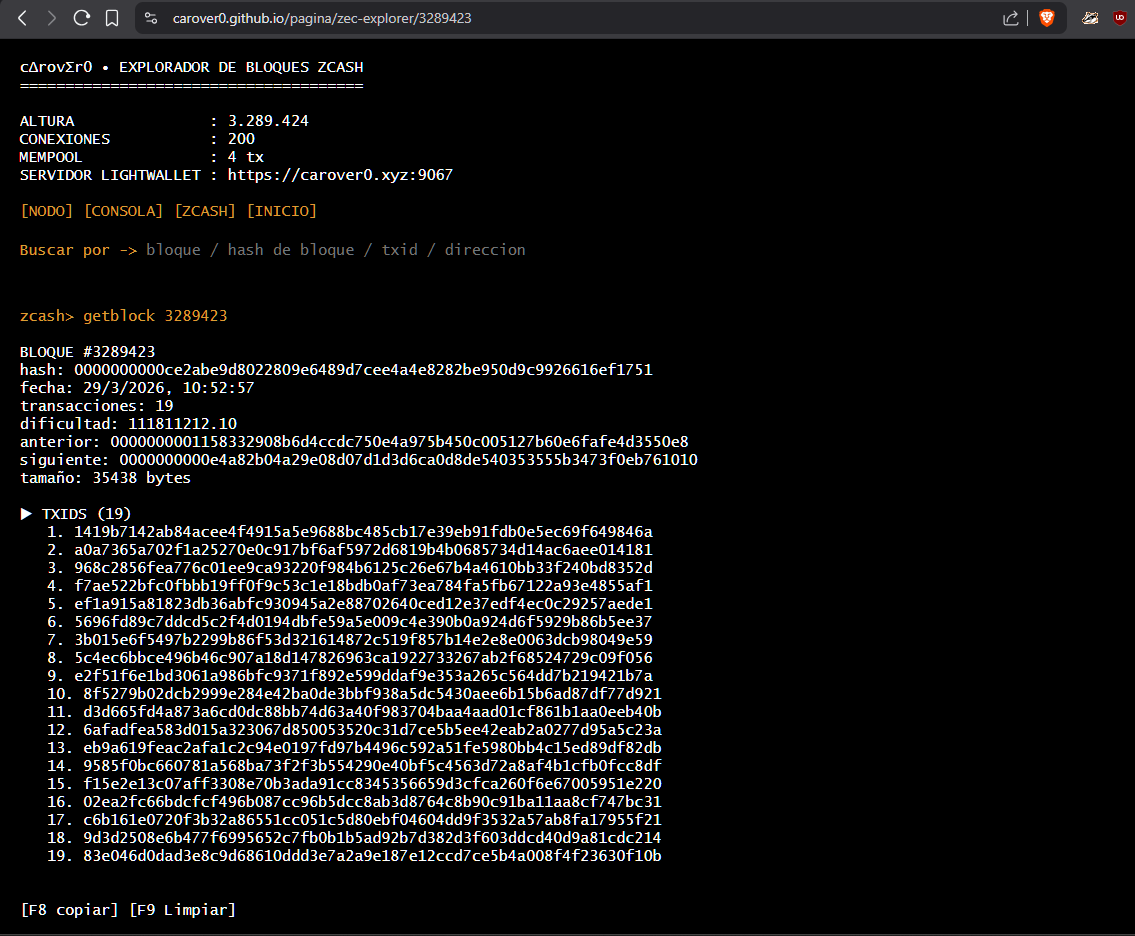The image size is (1135, 936).
Task: Click the ALTURA value 3.289.424
Action: coord(268,121)
